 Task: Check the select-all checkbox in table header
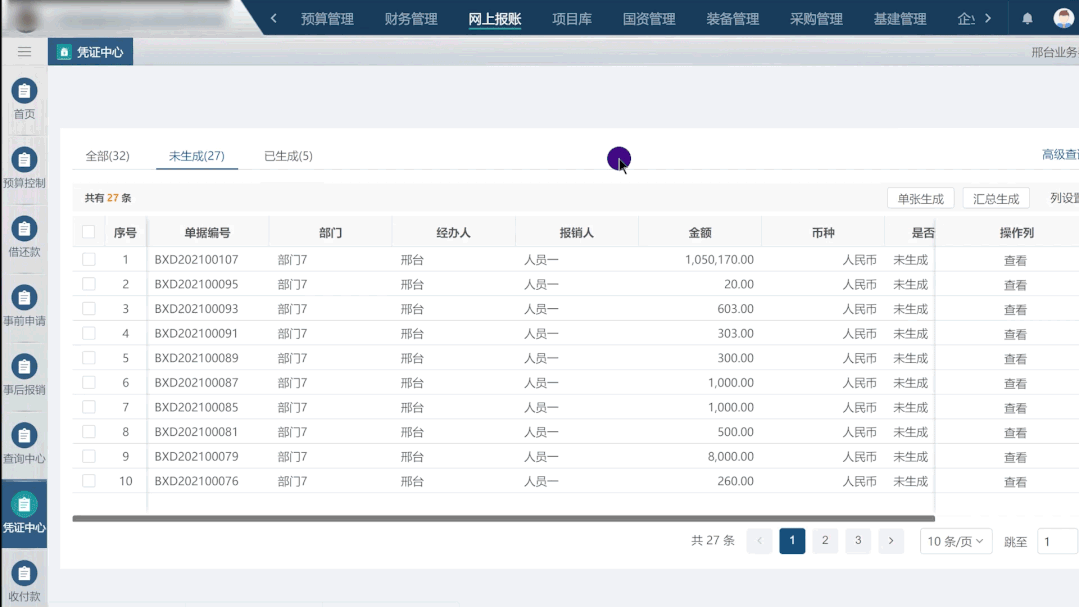[88, 231]
